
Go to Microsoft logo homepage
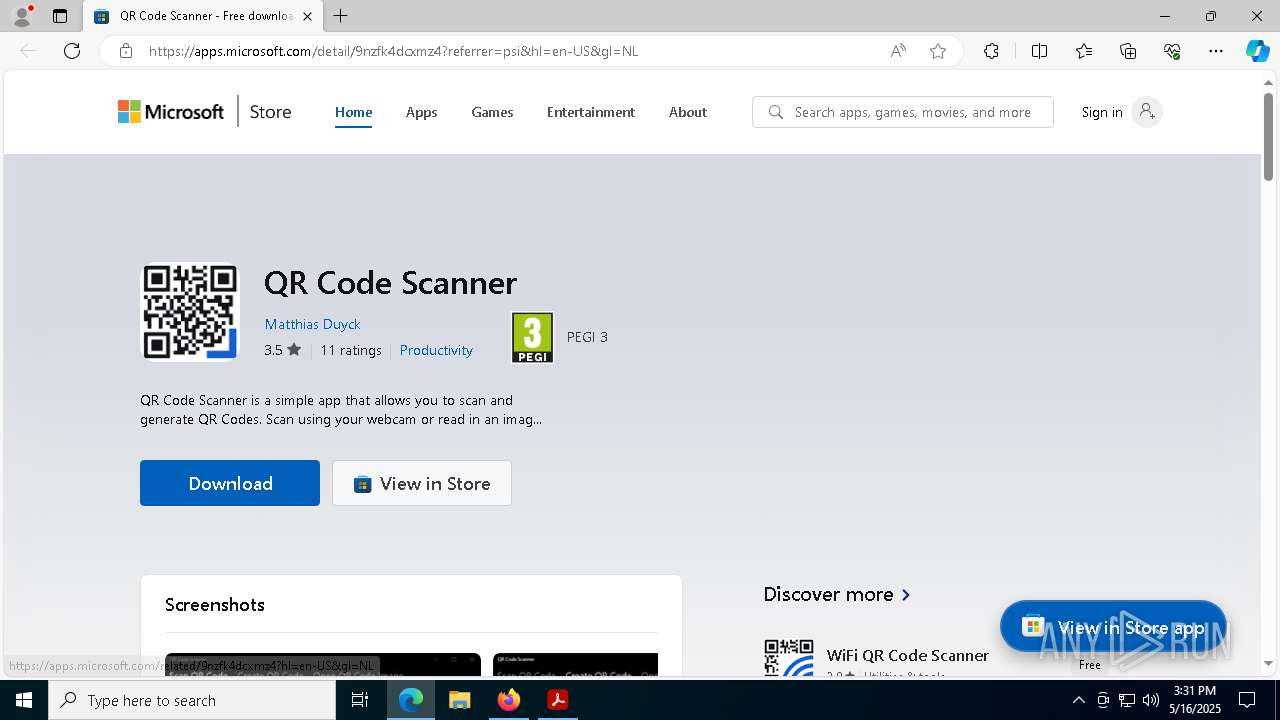click(171, 112)
